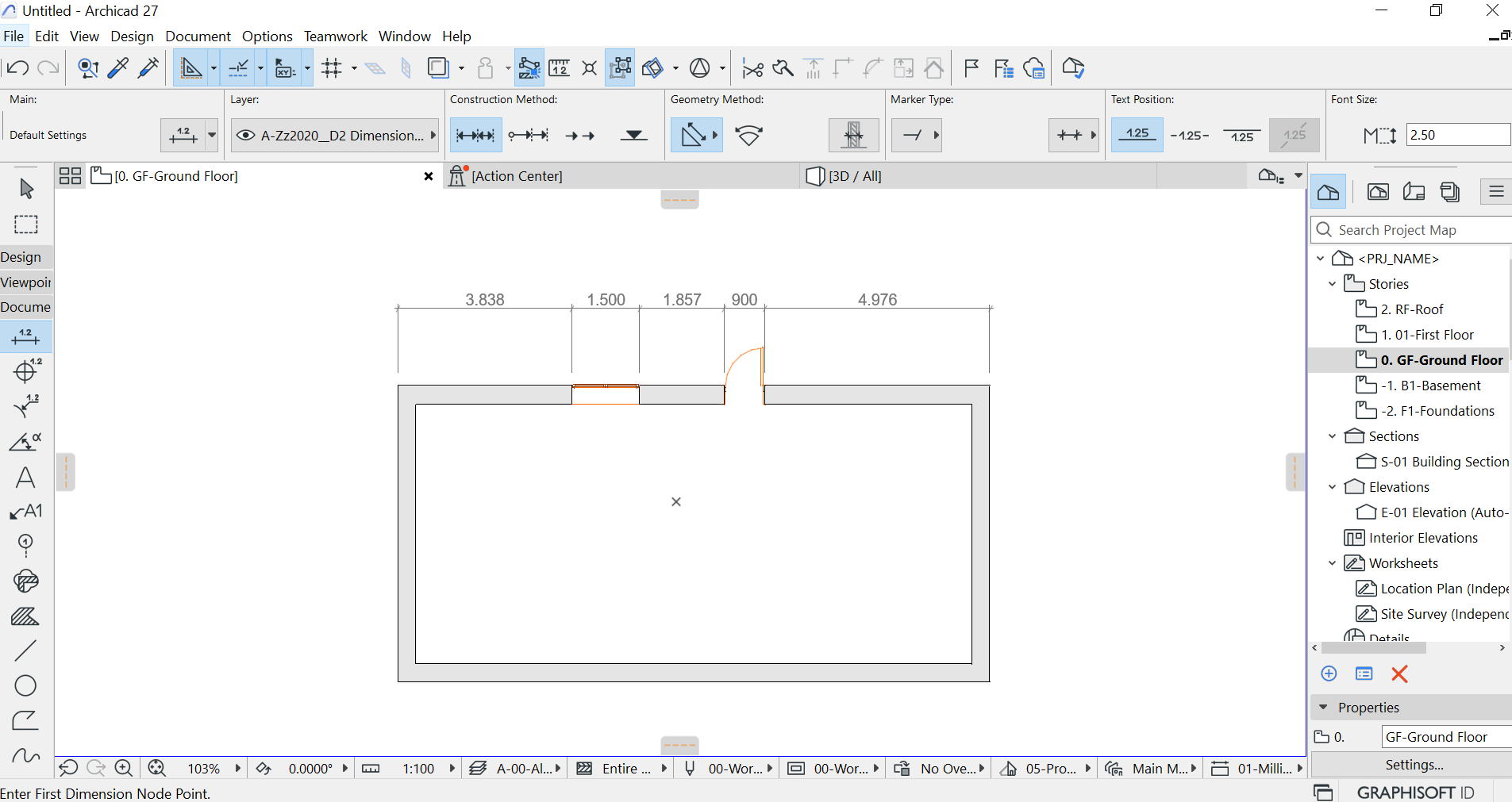Open the Default Settings dropdown arrow
The image size is (1512, 802).
212,135
